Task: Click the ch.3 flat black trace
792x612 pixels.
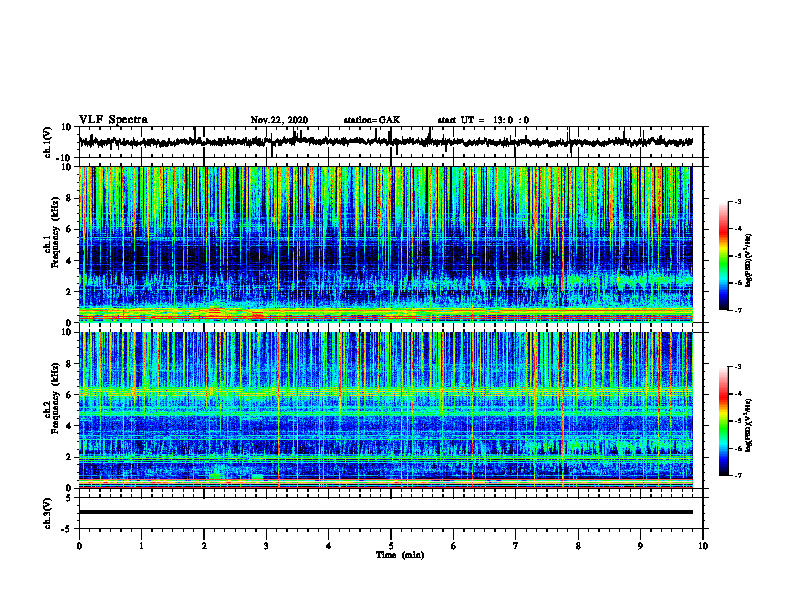Action: click(385, 512)
